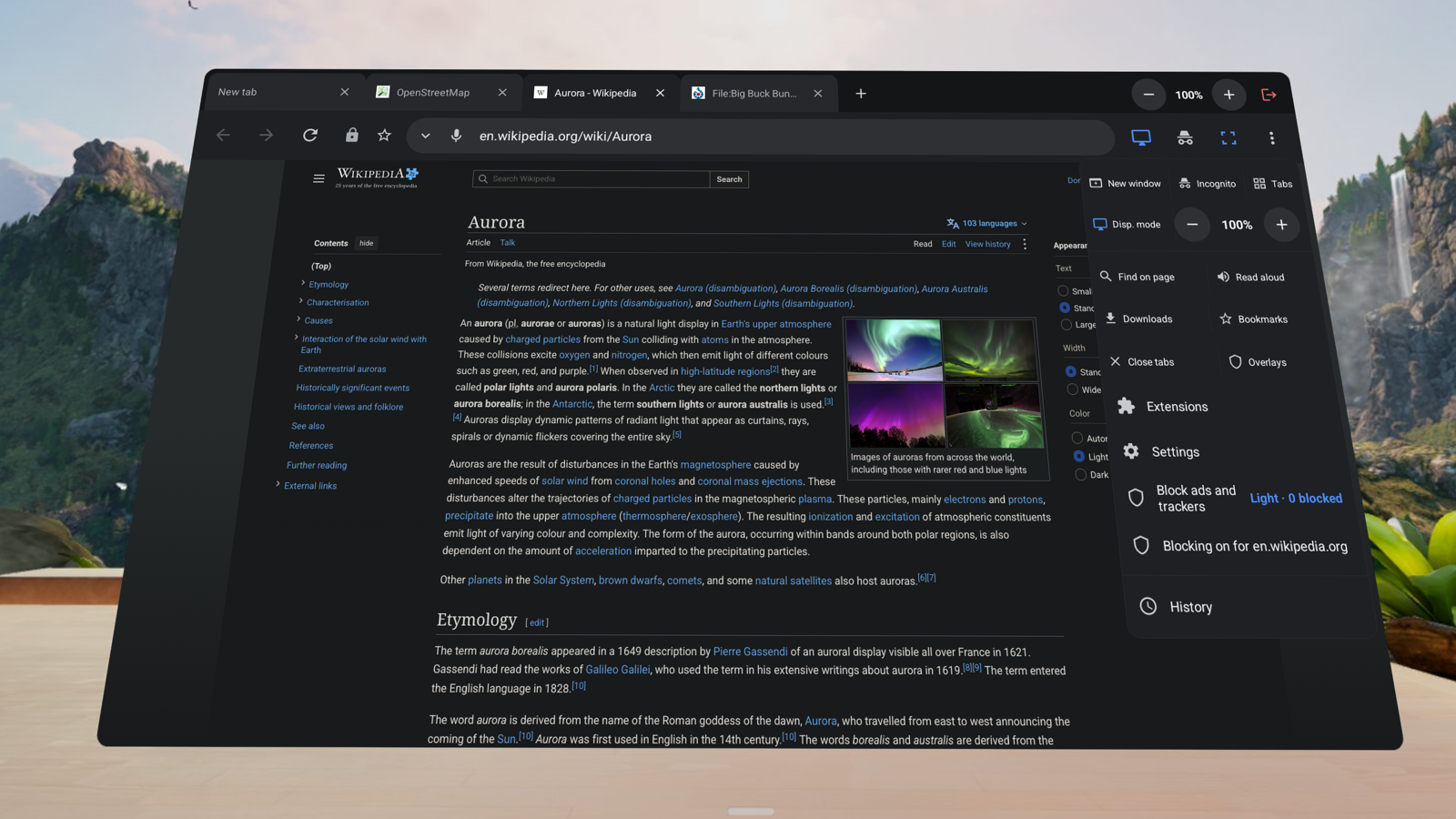
Task: Open the View history link
Action: click(x=987, y=244)
